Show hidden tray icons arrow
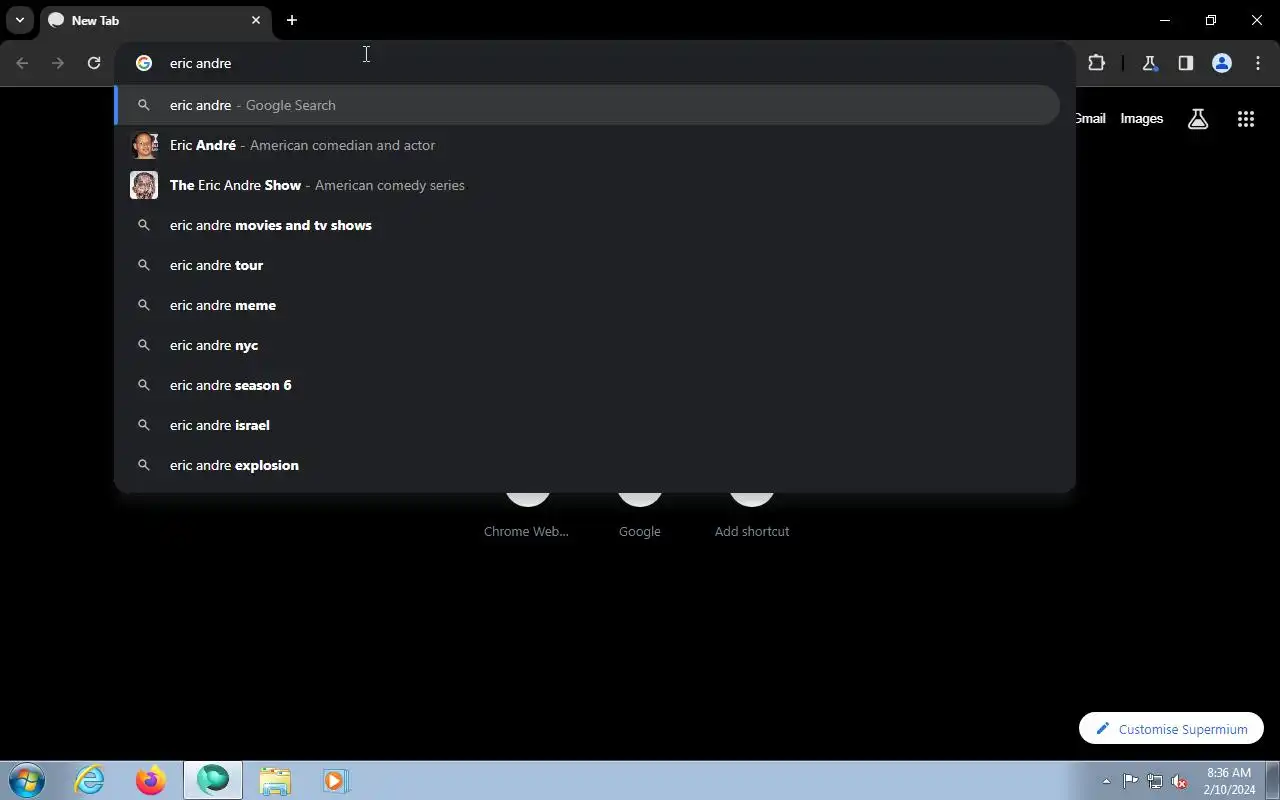 pyautogui.click(x=1106, y=781)
